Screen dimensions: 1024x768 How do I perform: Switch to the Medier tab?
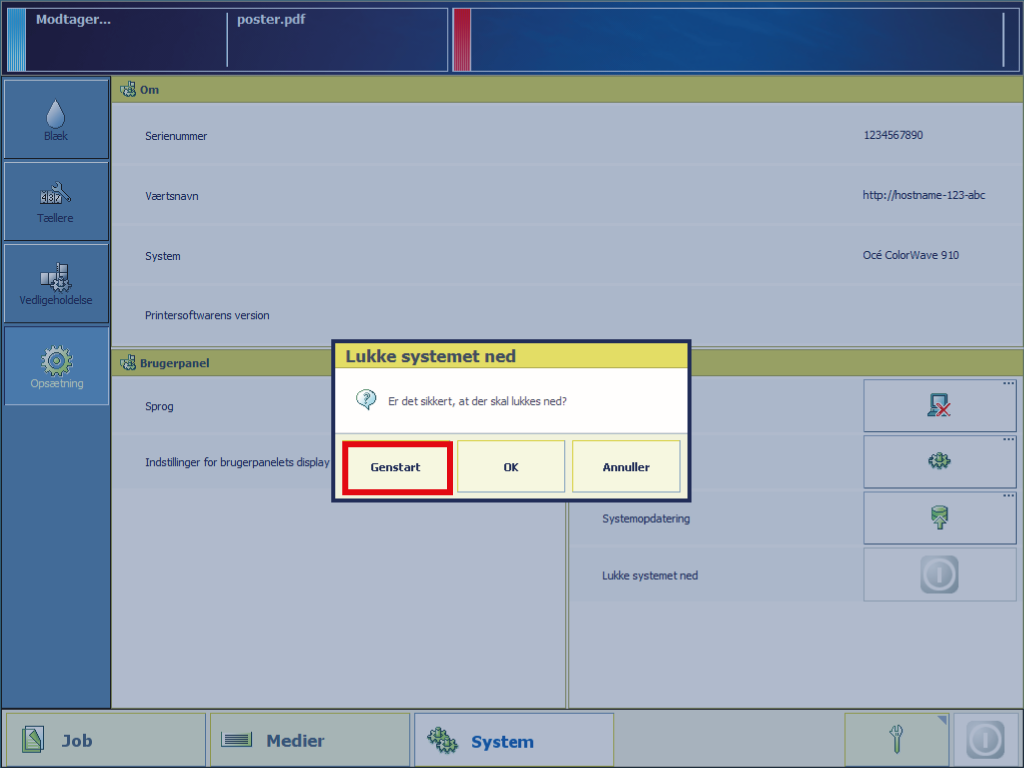[x=310, y=740]
